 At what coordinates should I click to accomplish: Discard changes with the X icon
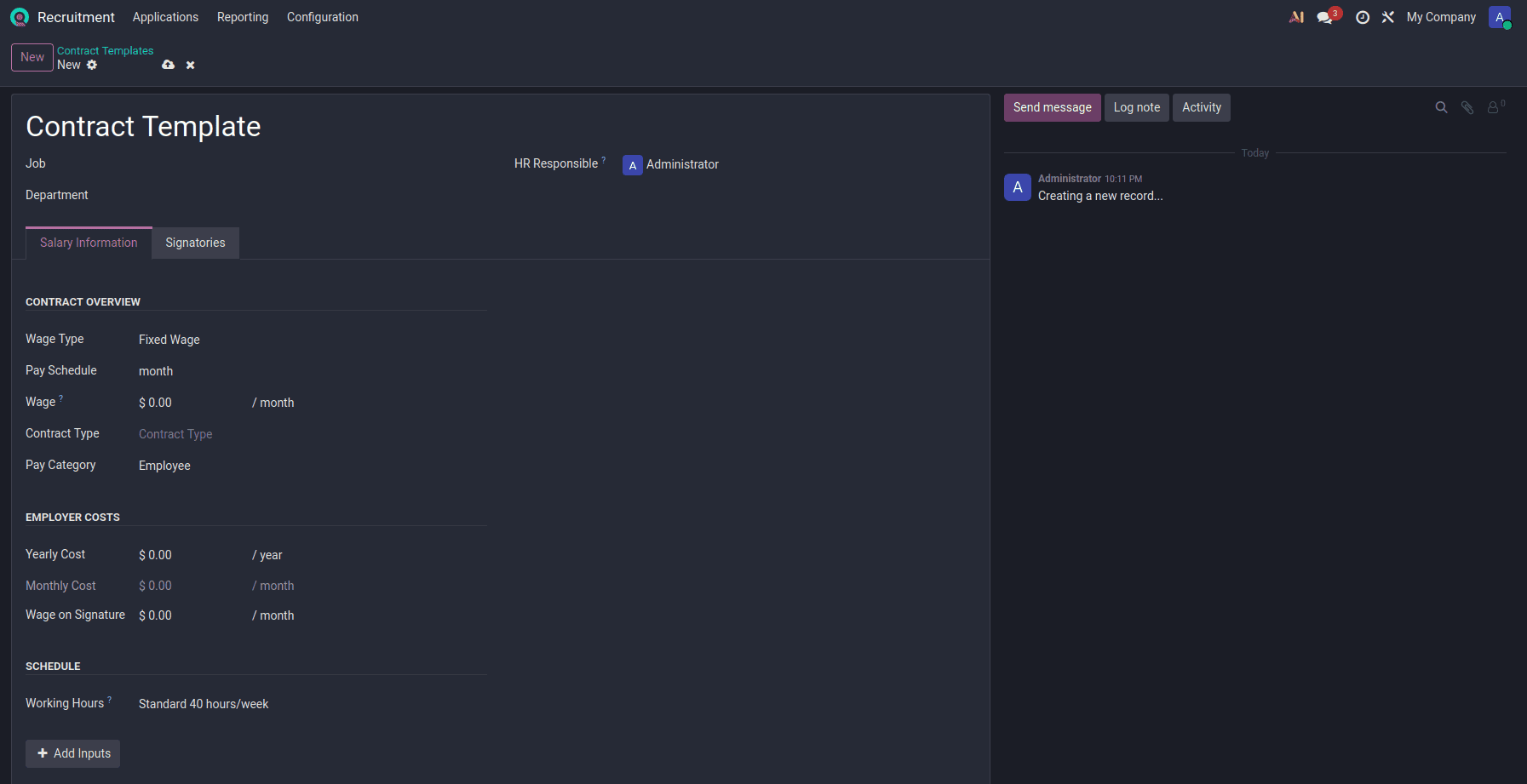coord(191,65)
